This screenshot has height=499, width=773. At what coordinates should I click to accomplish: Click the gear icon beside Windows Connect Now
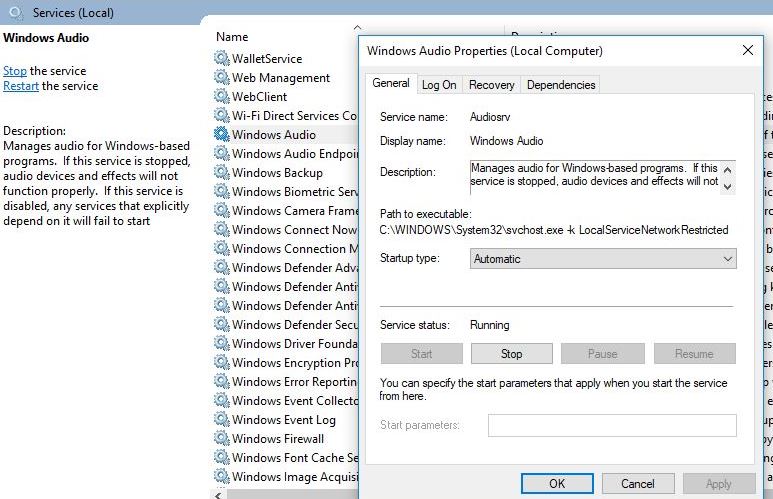click(x=222, y=229)
